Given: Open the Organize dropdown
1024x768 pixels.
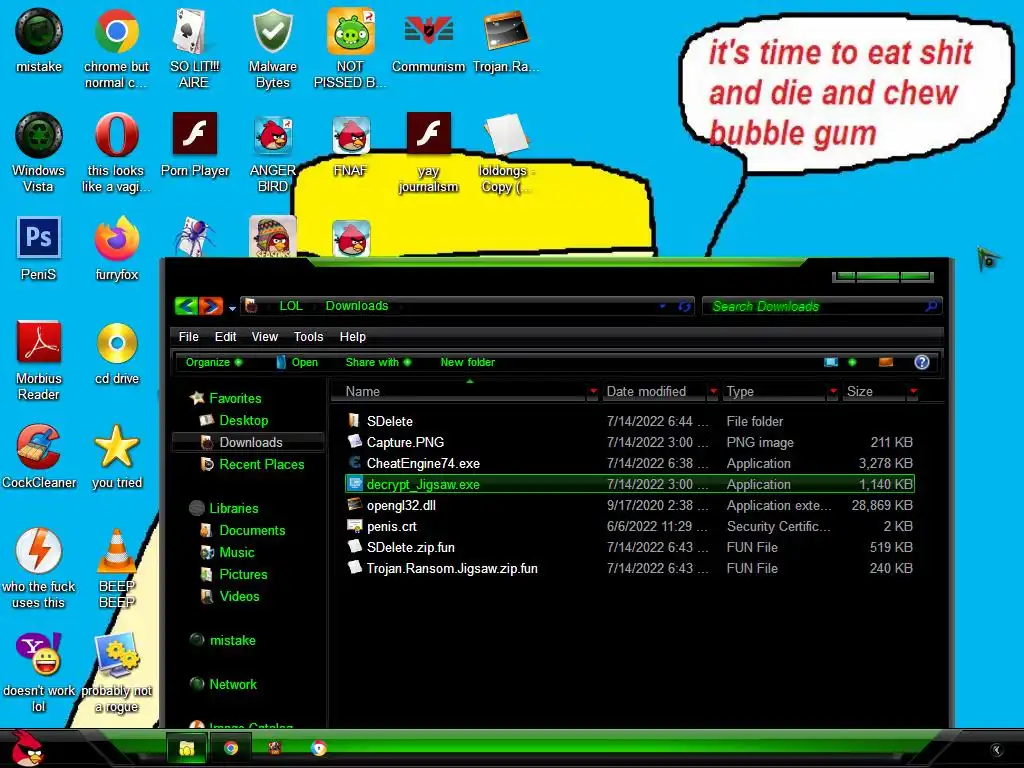Looking at the screenshot, I should (214, 362).
